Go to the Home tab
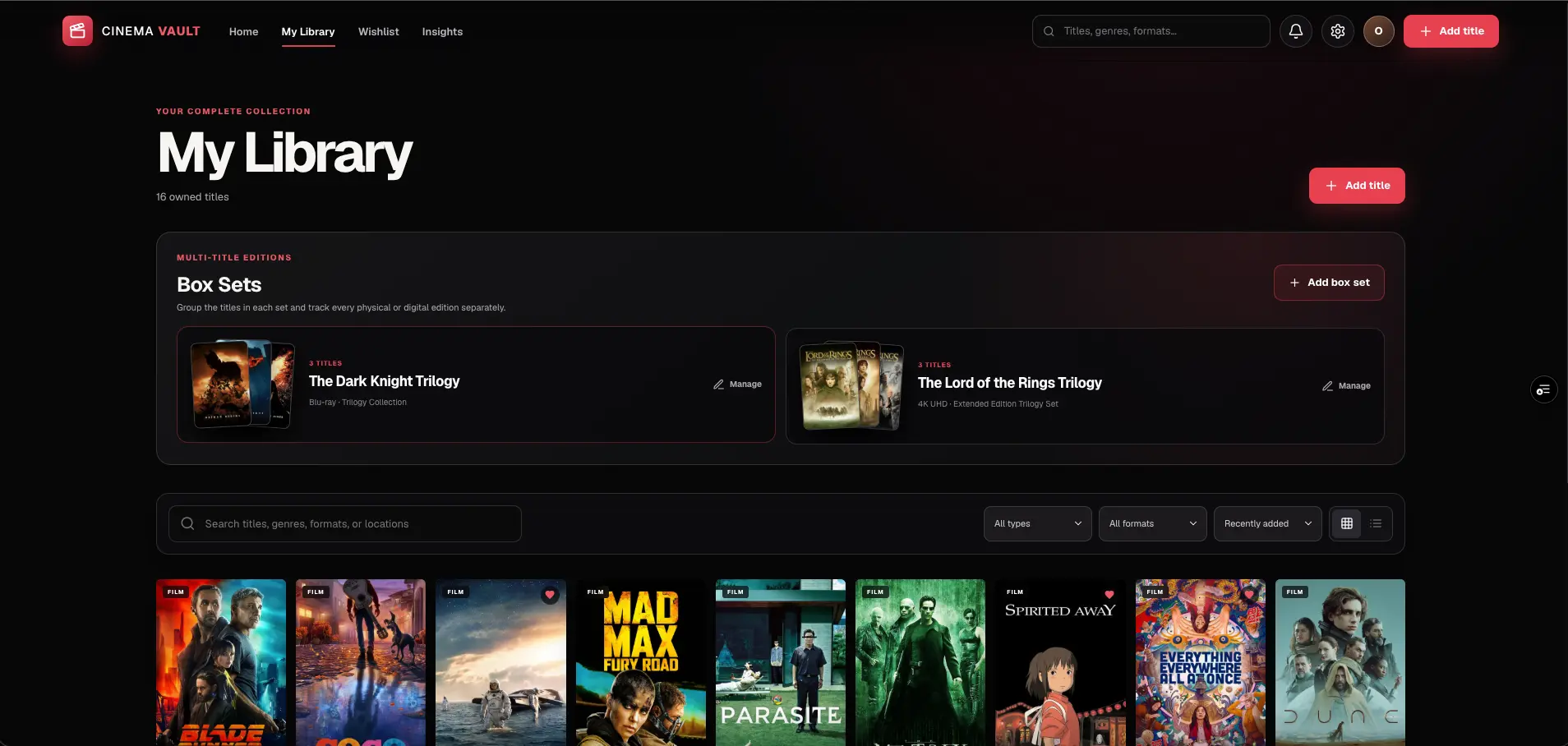Screen dimensions: 1568x746 [x=243, y=31]
